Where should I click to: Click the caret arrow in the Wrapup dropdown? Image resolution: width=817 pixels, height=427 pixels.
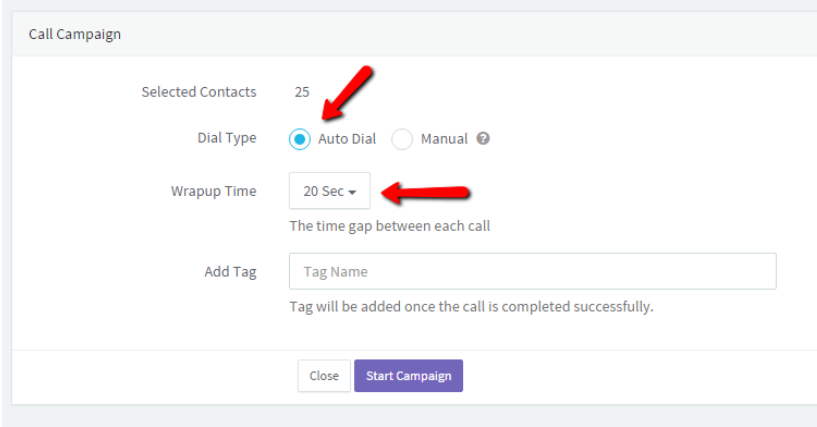tap(352, 192)
